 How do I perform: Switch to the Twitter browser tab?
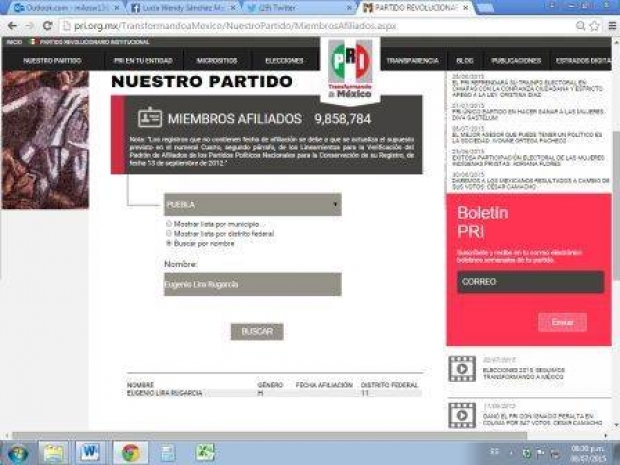click(x=297, y=8)
